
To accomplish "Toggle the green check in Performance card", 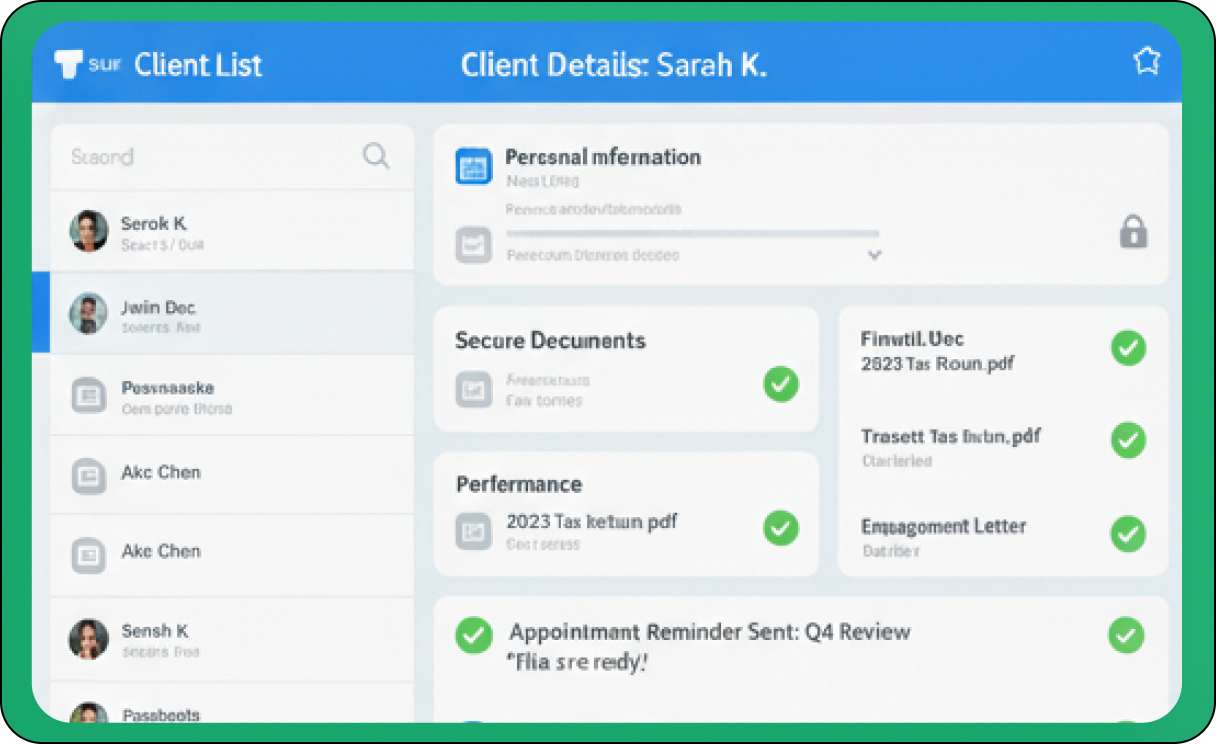I will [x=780, y=528].
